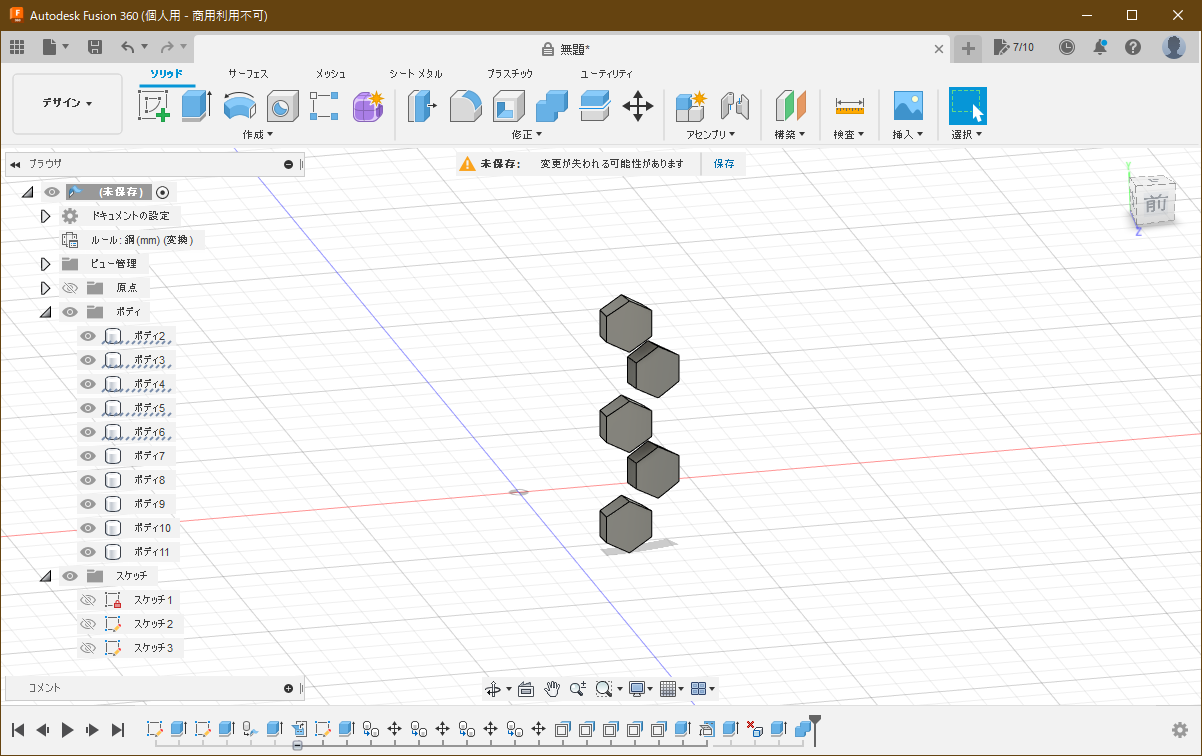1202x756 pixels.
Task: Show スケッチ3 with its eye icon
Action: (88, 648)
